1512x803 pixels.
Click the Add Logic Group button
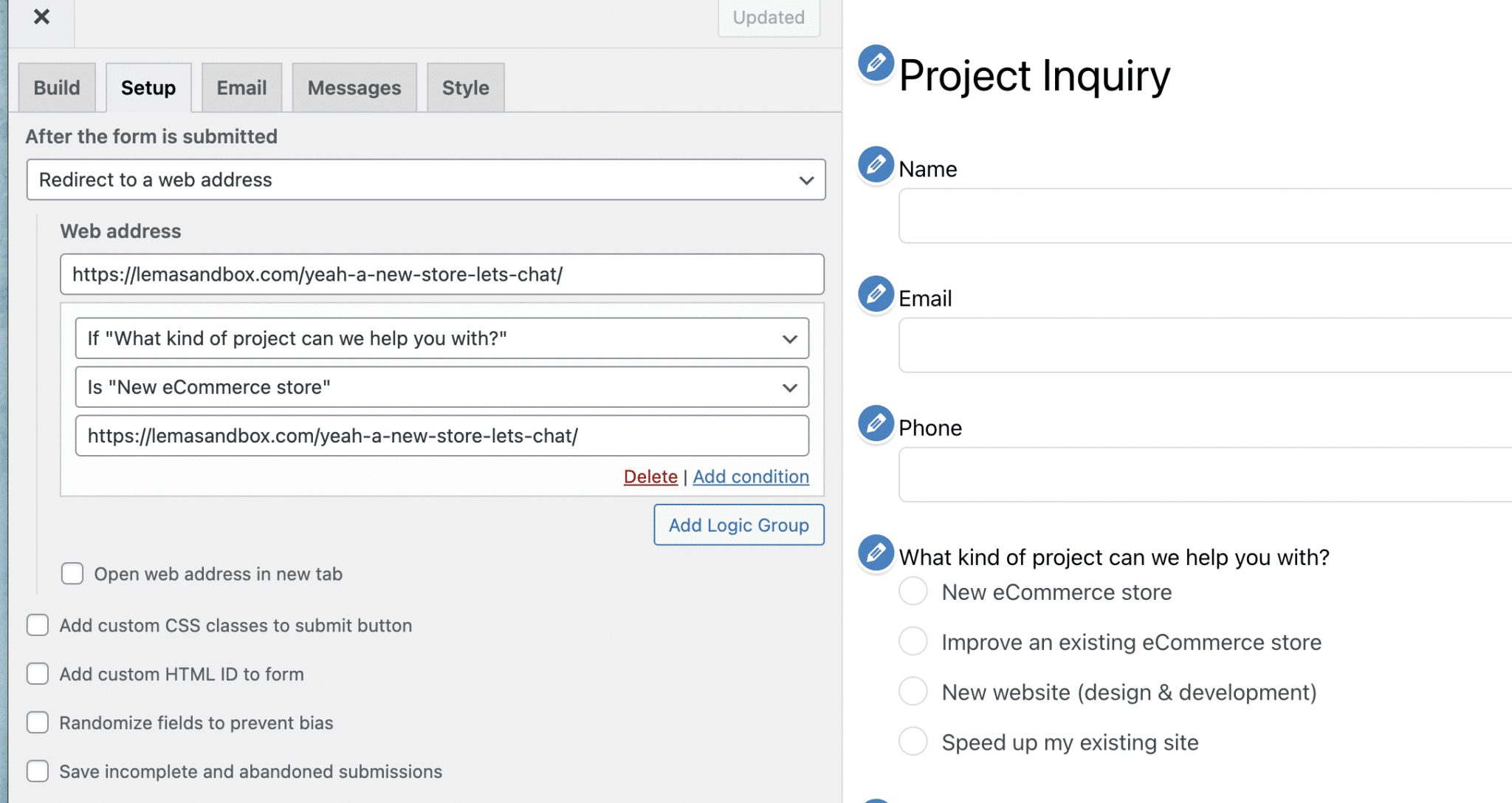(738, 525)
